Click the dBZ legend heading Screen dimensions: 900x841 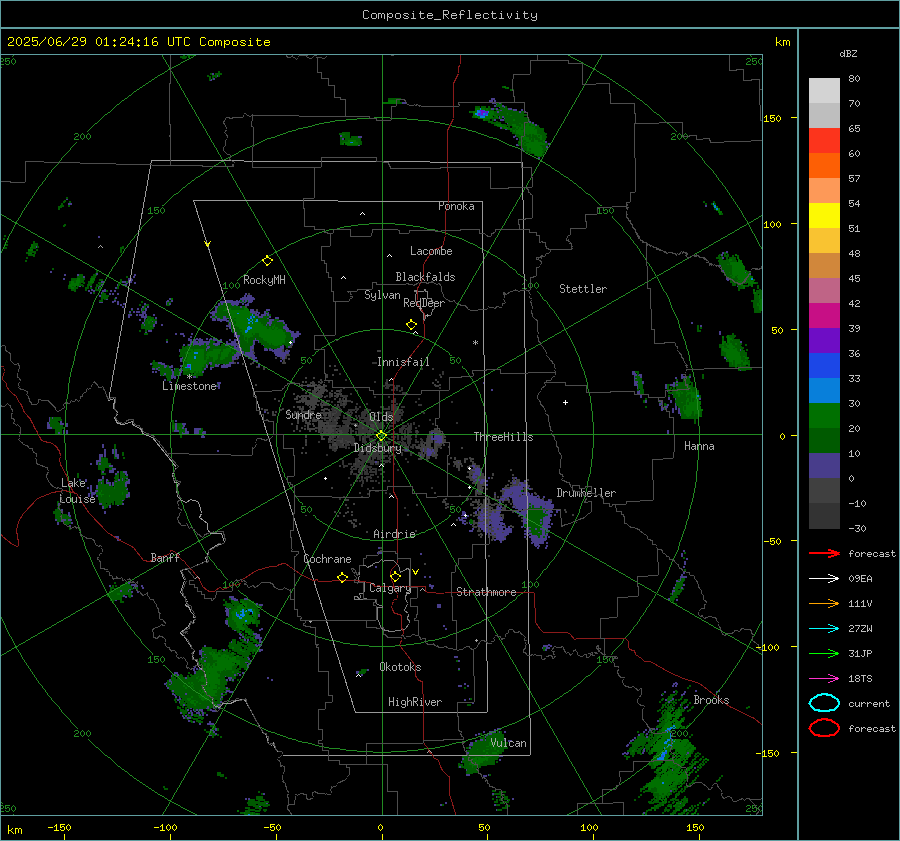pos(848,53)
